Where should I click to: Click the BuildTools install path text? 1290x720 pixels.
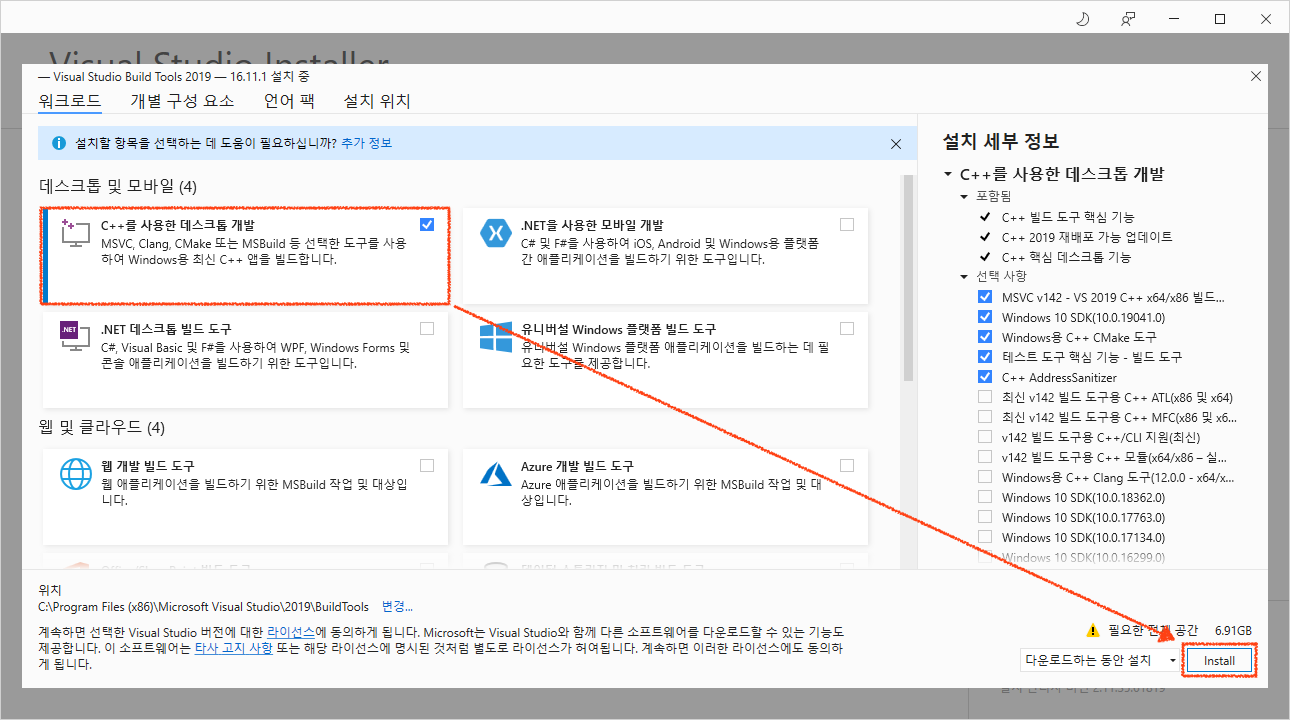[x=203, y=607]
